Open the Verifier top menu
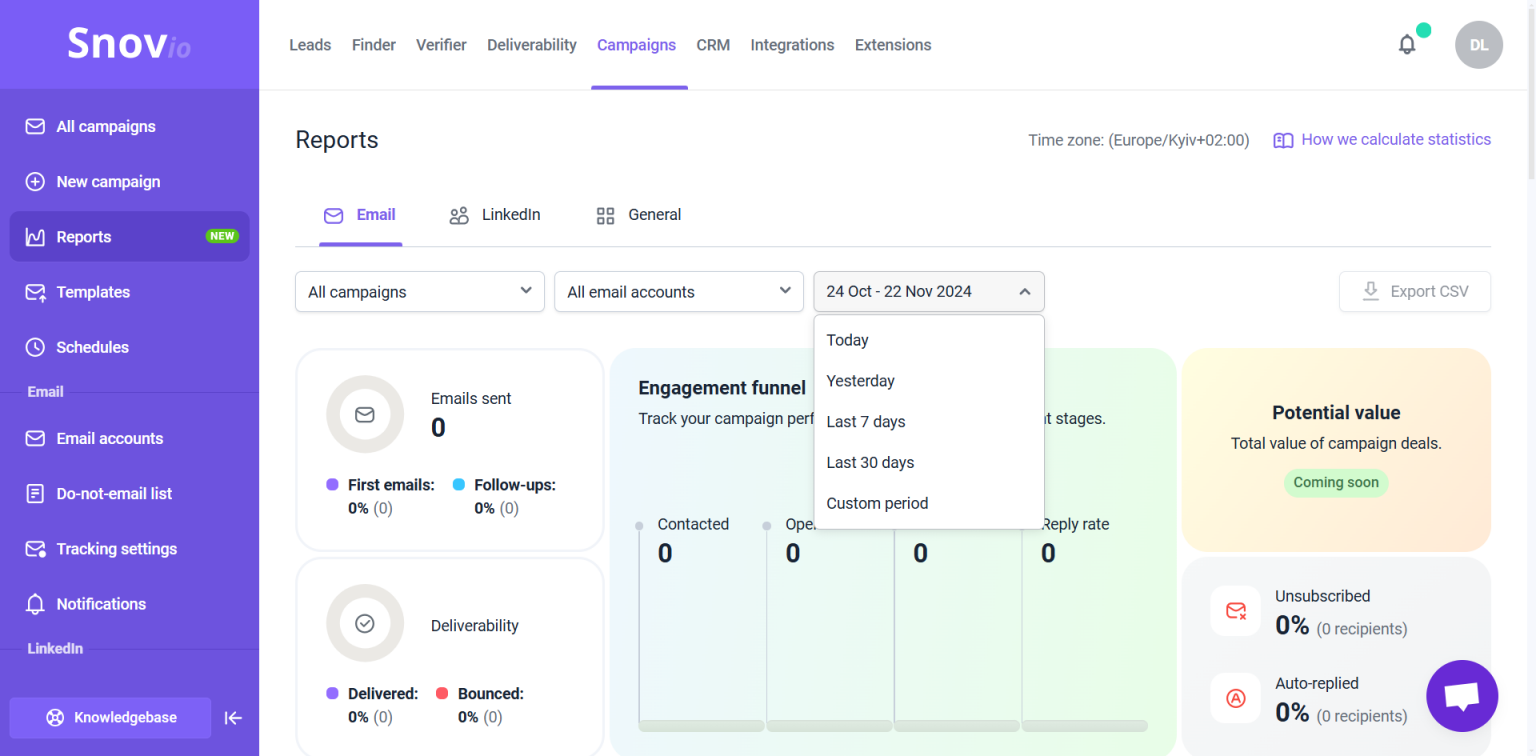The image size is (1536, 756). 441,45
